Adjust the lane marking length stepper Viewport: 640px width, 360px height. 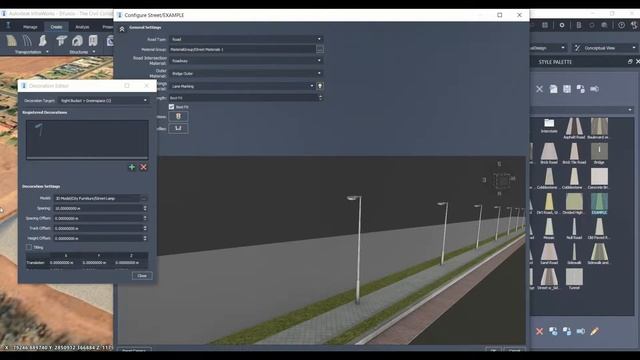320,98
